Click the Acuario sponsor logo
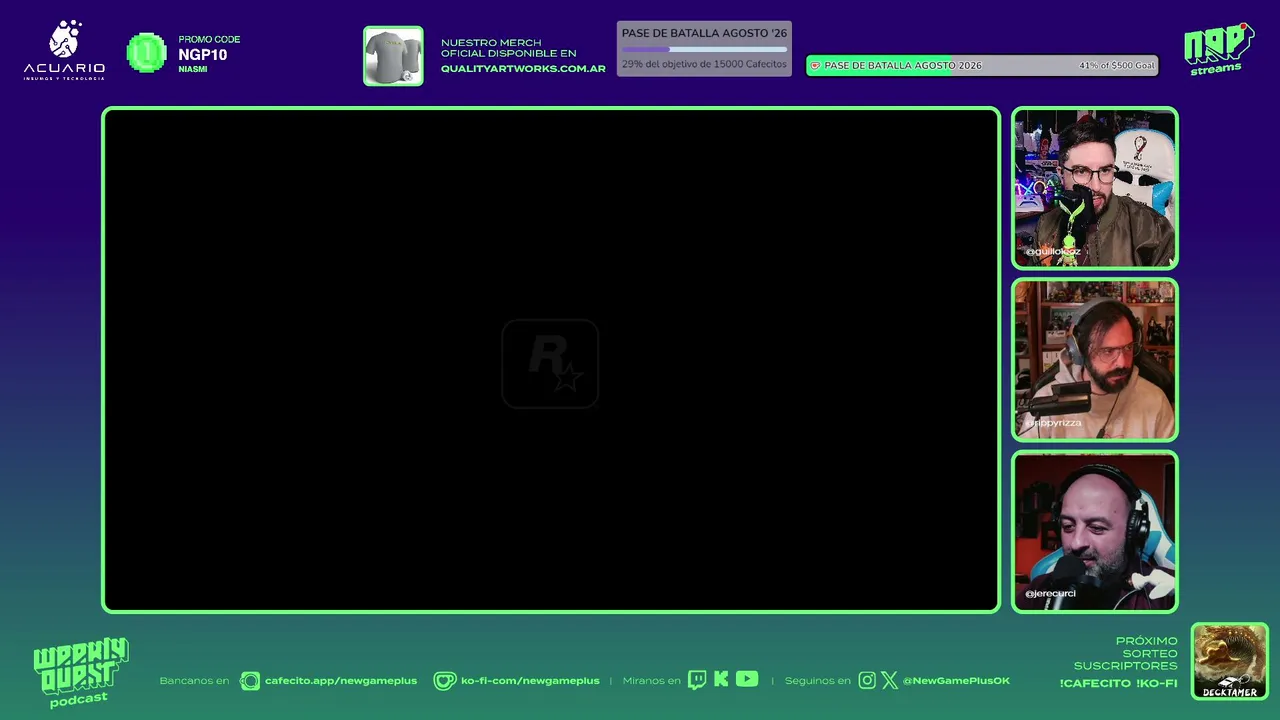The image size is (1280, 720). (x=64, y=50)
